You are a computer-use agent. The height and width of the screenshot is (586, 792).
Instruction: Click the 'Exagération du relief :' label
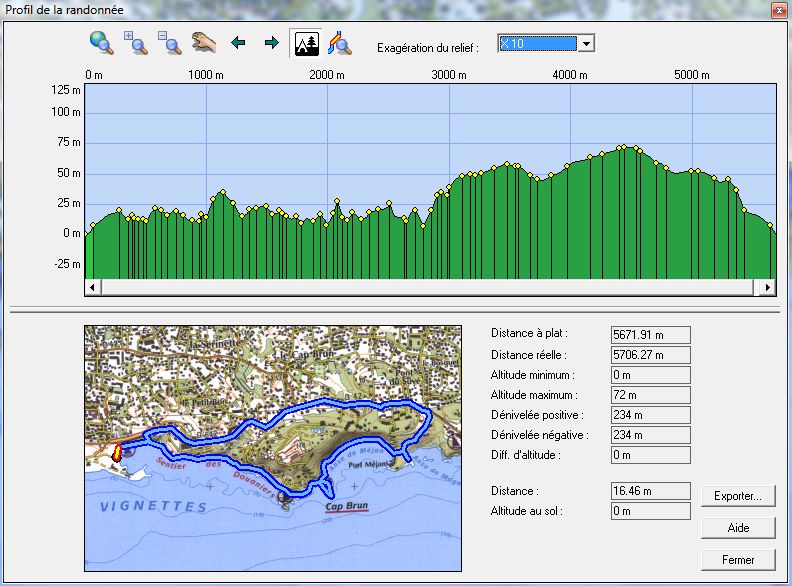point(427,48)
